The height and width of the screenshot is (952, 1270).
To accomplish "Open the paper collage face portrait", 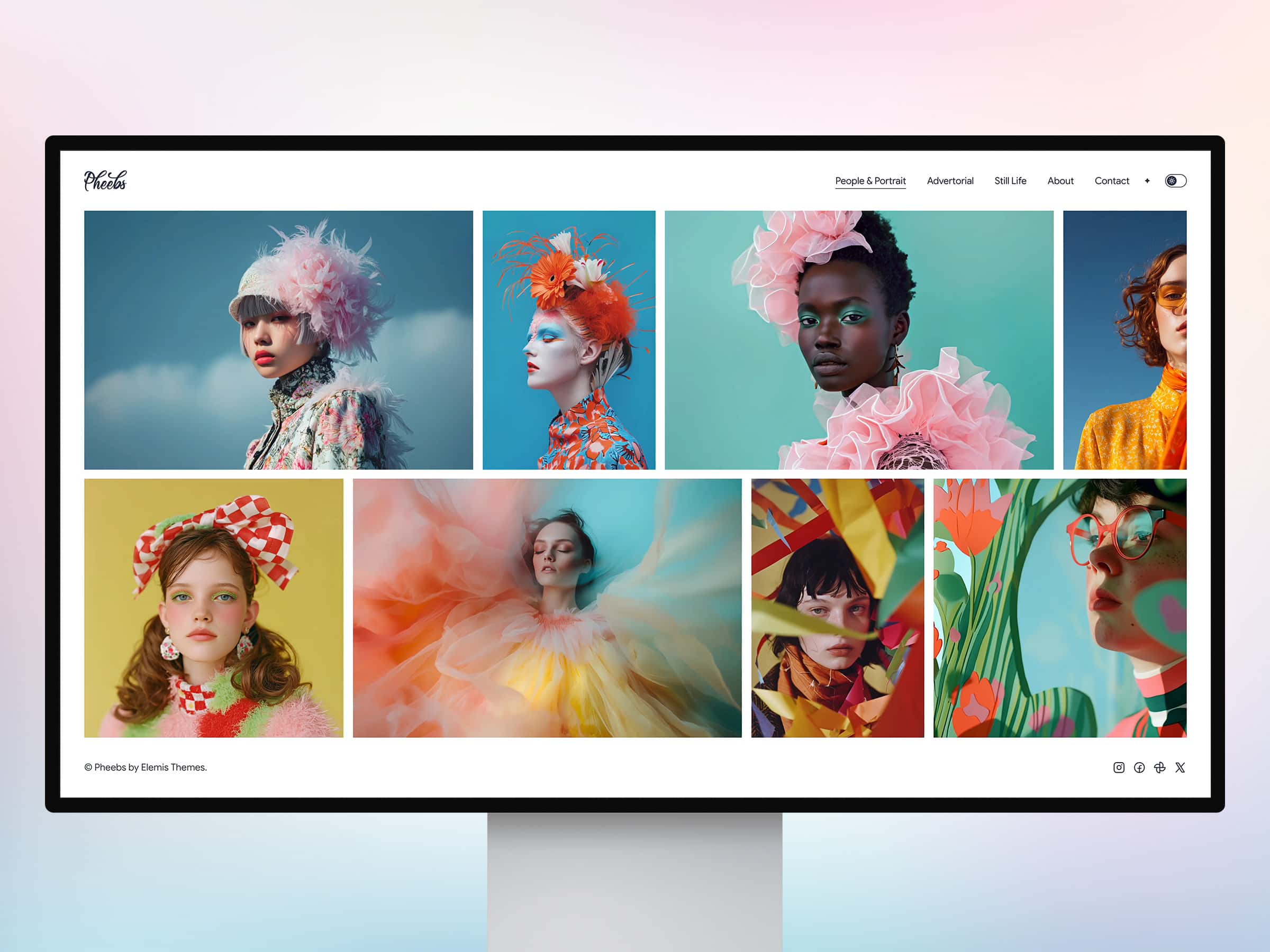I will [838, 608].
